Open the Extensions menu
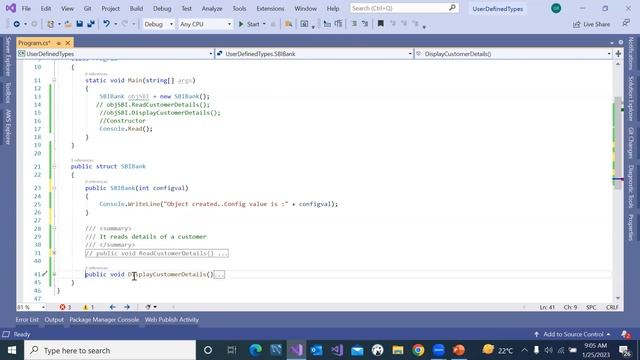 pyautogui.click(x=270, y=8)
